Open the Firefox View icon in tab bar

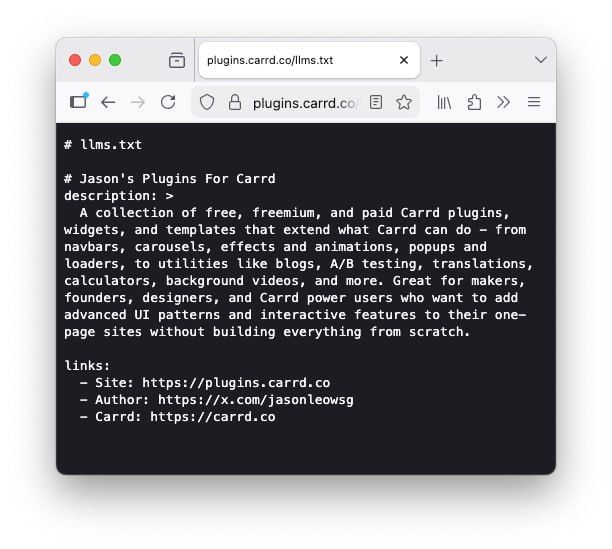pyautogui.click(x=177, y=60)
